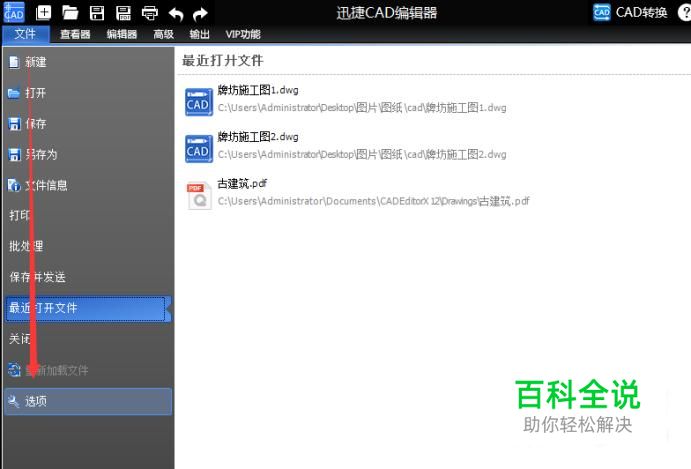Select 保存并发送 menu entry

88,277
